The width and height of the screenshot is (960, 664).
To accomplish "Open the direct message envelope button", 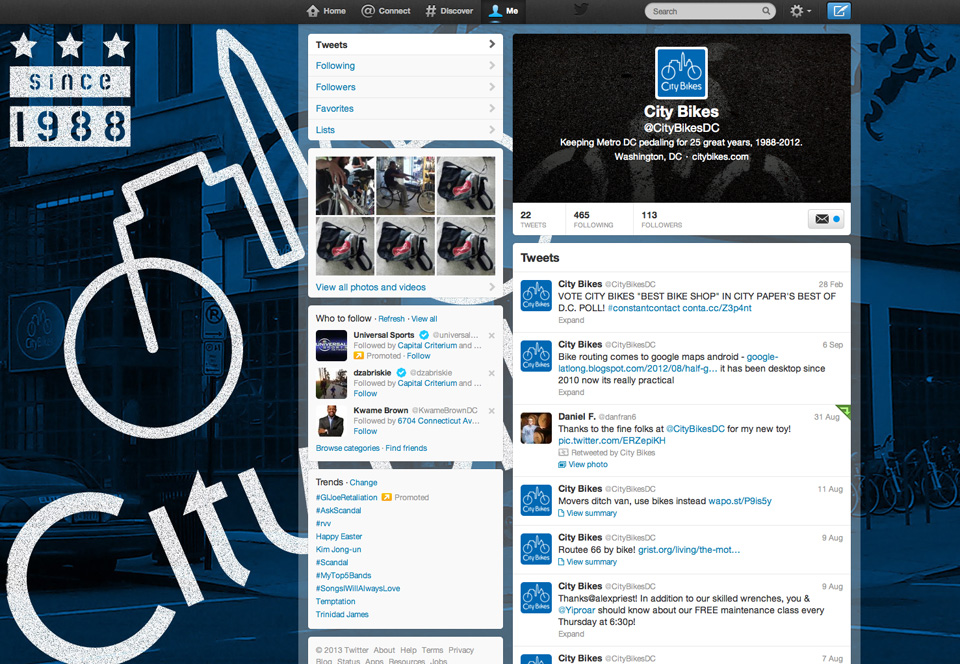I will [825, 219].
